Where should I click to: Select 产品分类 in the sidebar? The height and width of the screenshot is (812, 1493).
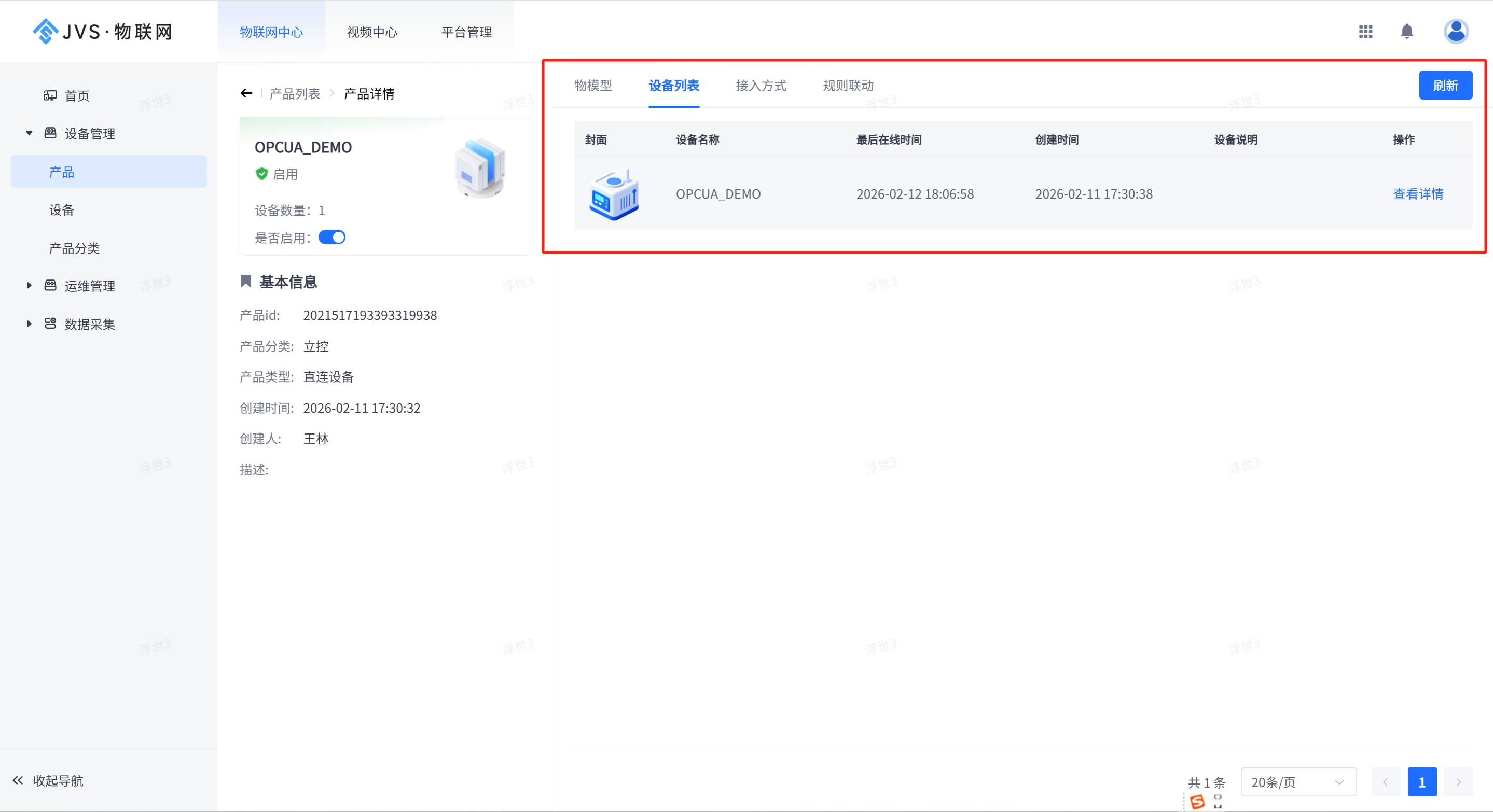click(74, 248)
